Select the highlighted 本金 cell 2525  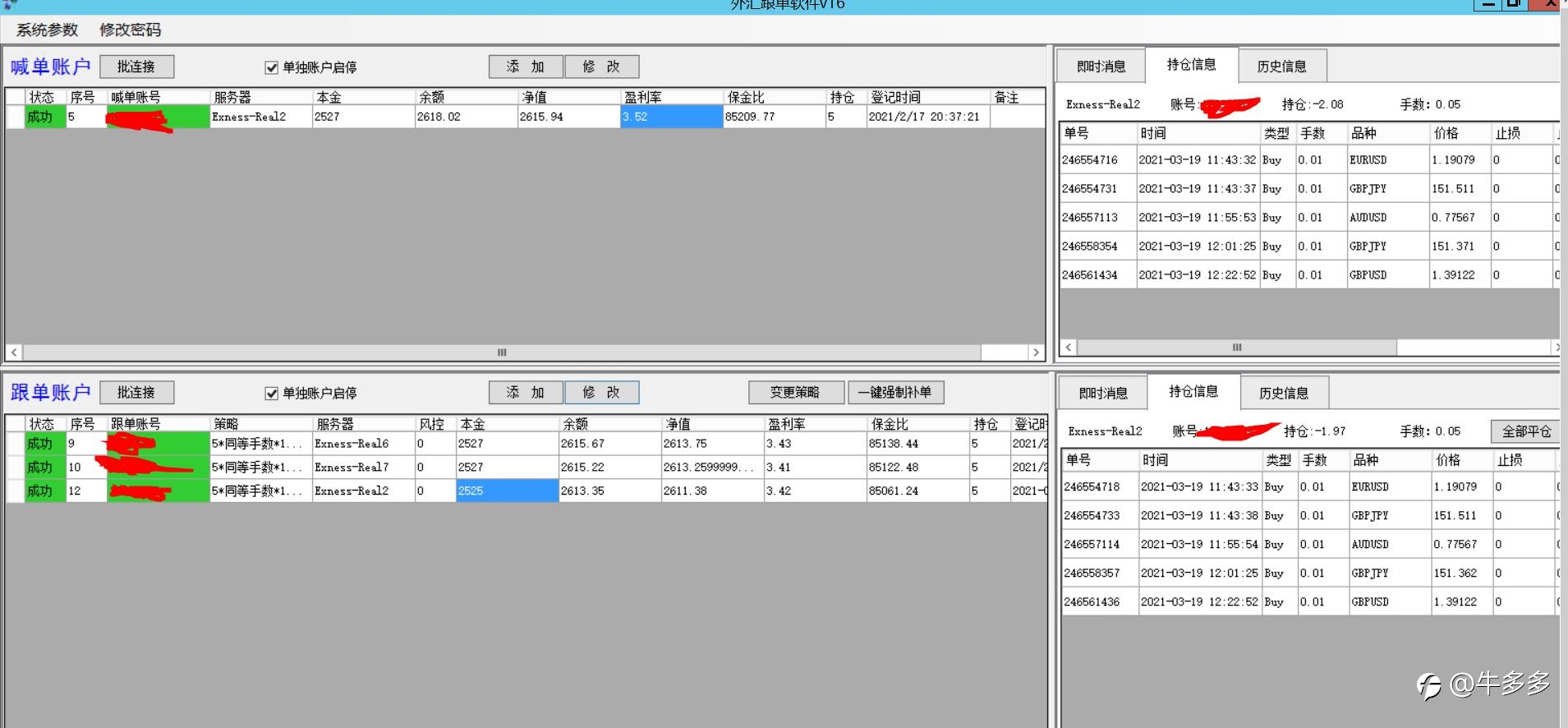tap(507, 491)
